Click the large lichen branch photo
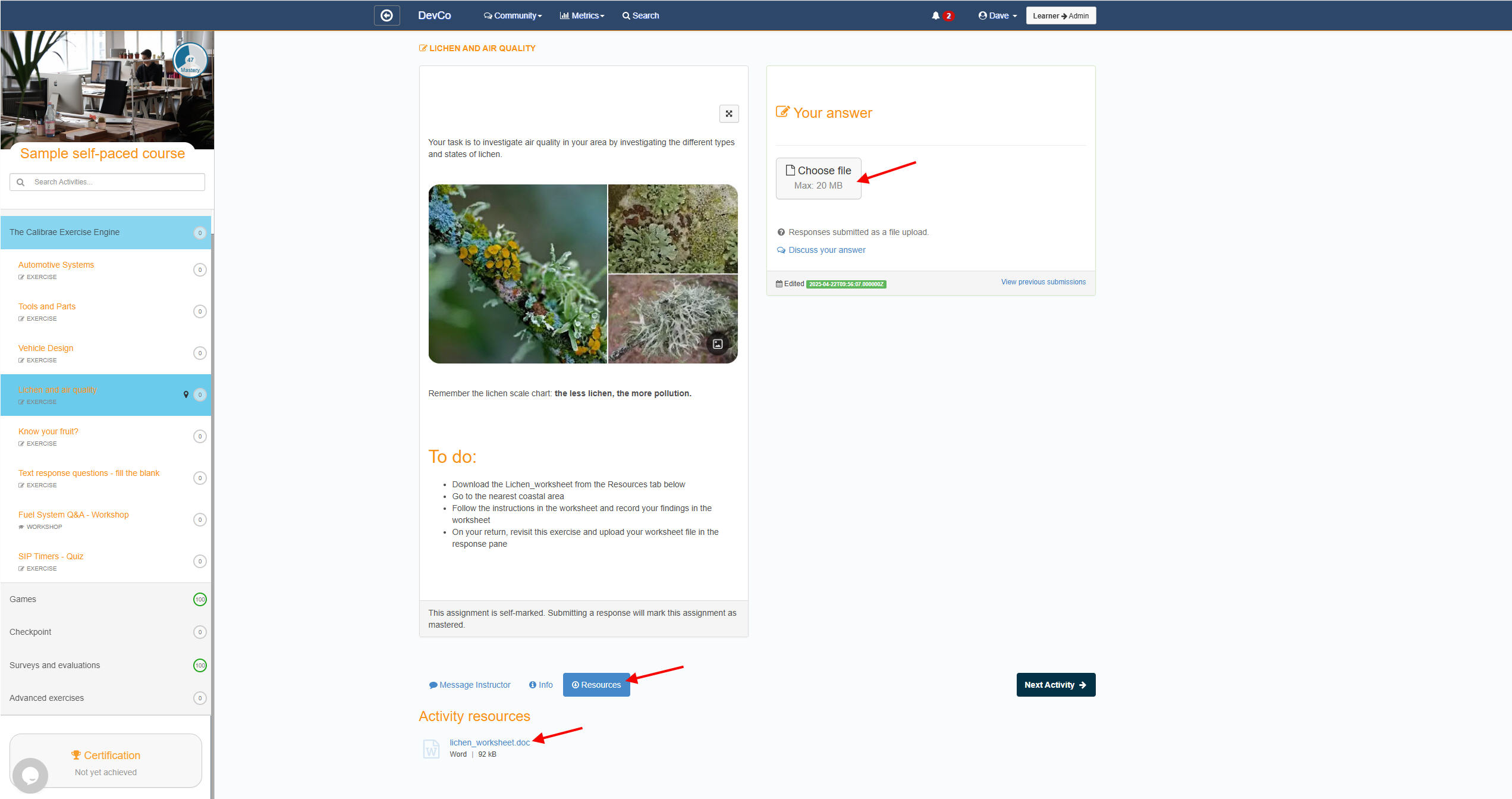Screen dimensions: 1512x799 coord(517,274)
